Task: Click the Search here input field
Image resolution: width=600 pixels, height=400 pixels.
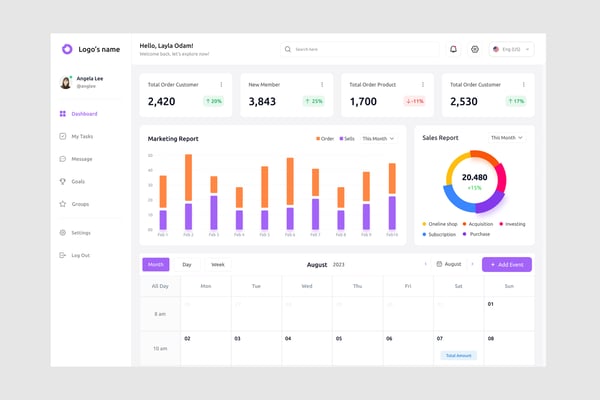Action: [x=360, y=49]
